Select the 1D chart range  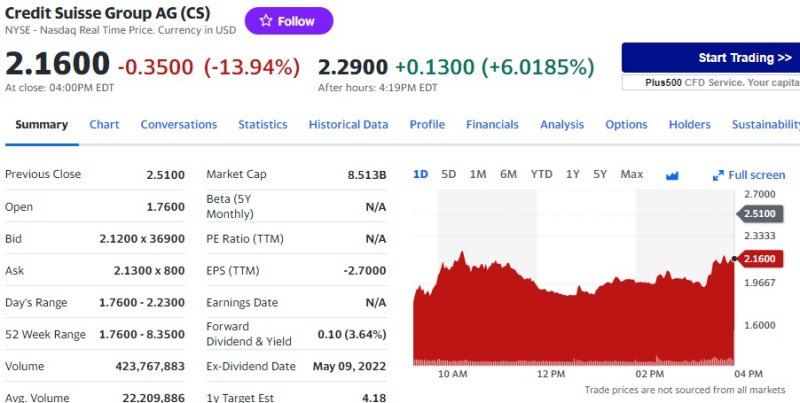pos(421,174)
